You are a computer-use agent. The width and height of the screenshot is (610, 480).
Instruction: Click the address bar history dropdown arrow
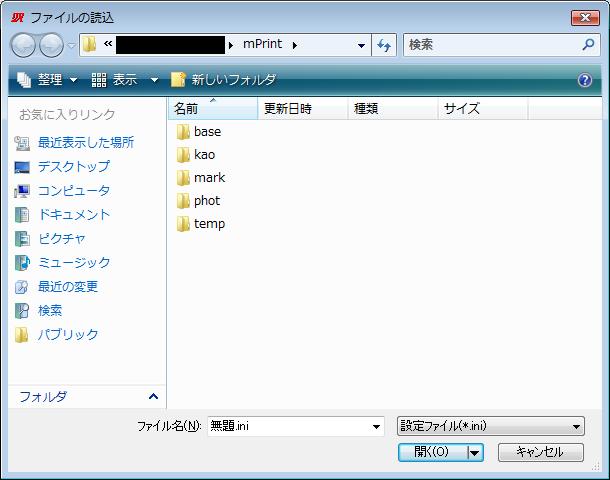pyautogui.click(x=361, y=45)
